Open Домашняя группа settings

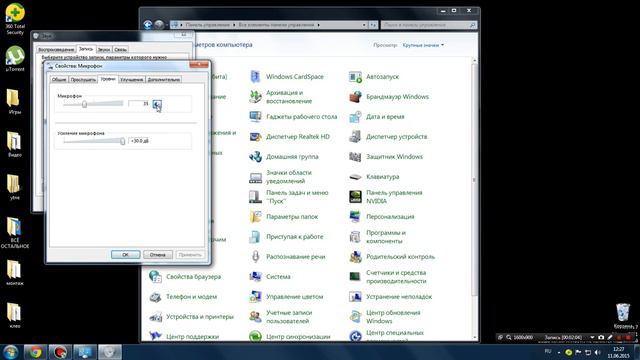click(x=284, y=157)
